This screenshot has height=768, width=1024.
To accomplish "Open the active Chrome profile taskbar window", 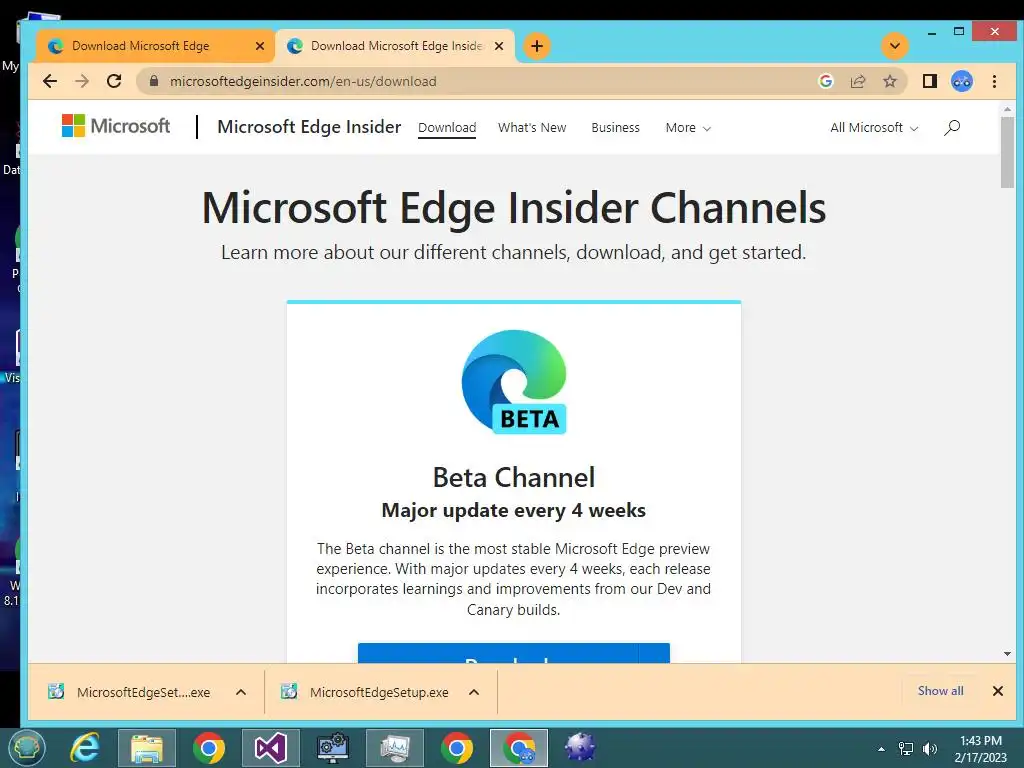I will (519, 748).
